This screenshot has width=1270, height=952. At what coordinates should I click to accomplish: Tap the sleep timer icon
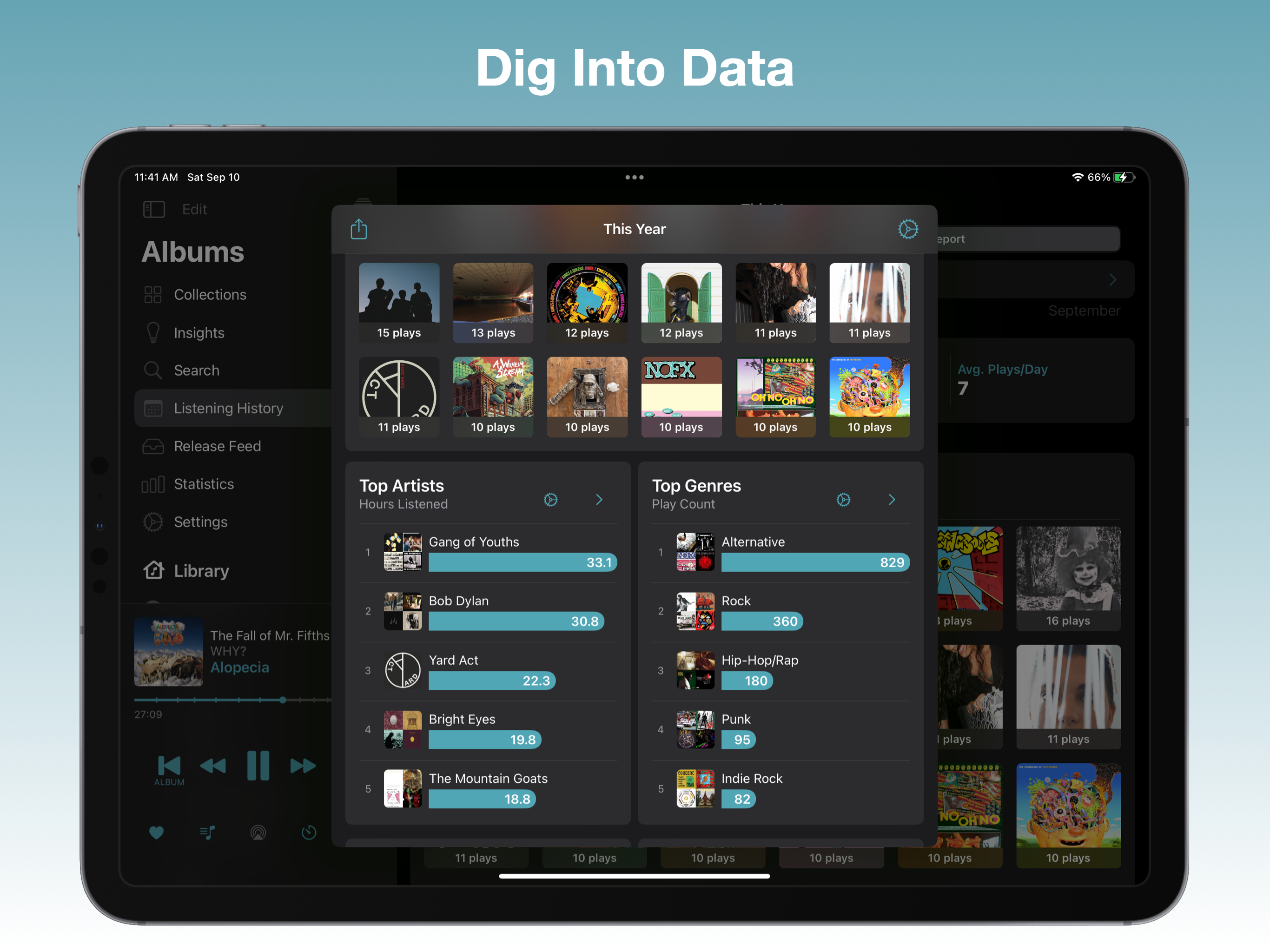tap(309, 833)
